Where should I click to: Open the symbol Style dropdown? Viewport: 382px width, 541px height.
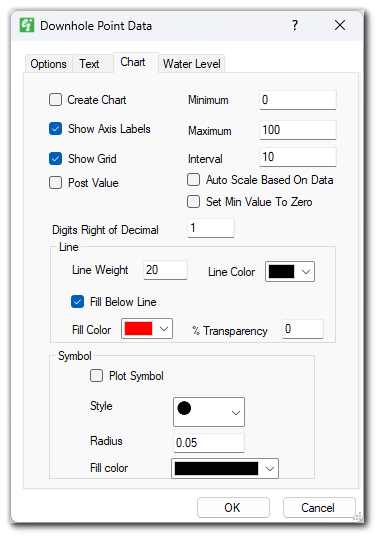point(209,412)
